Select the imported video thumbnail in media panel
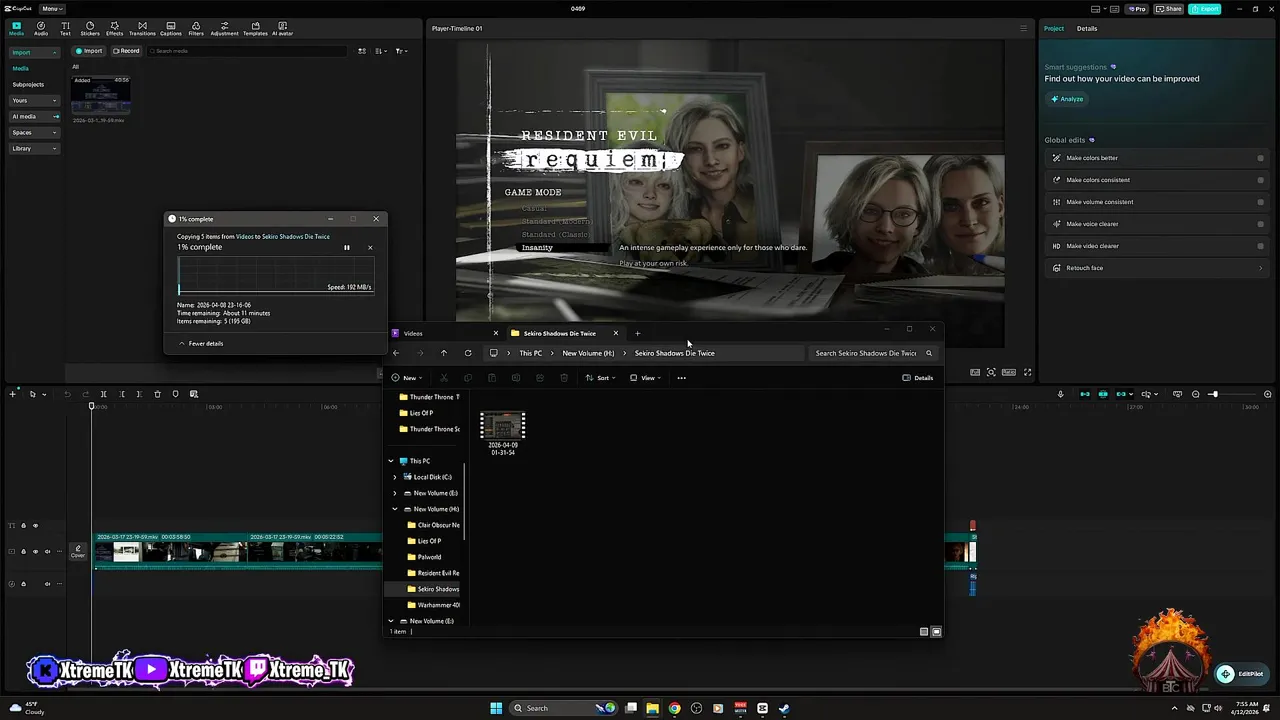 tap(100, 97)
